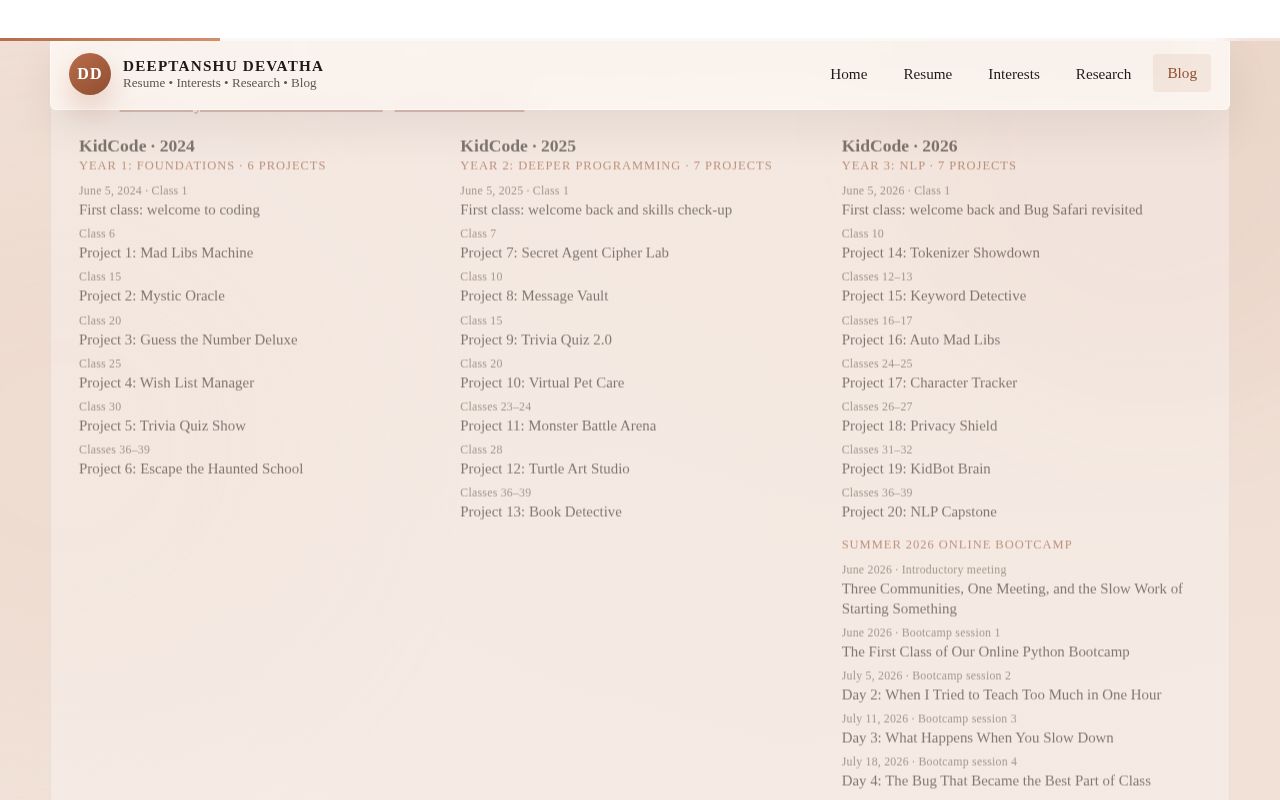View Project 12: Turtle Art Studio

coord(545,469)
